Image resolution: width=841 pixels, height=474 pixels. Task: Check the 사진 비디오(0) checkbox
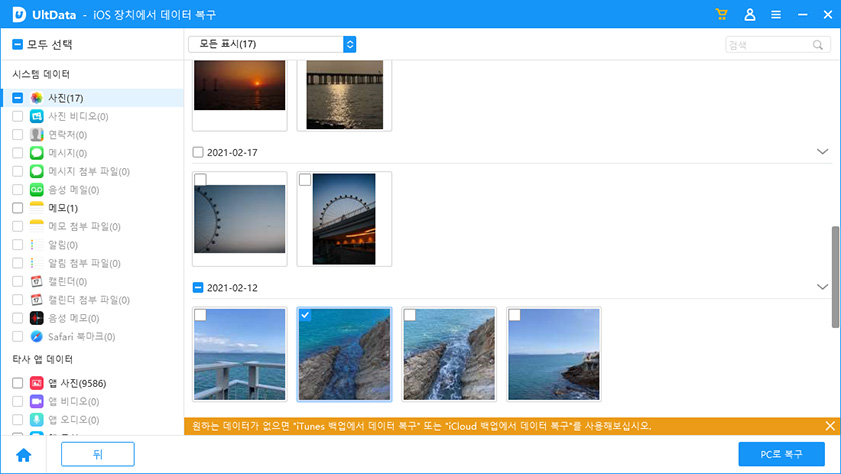(17, 116)
